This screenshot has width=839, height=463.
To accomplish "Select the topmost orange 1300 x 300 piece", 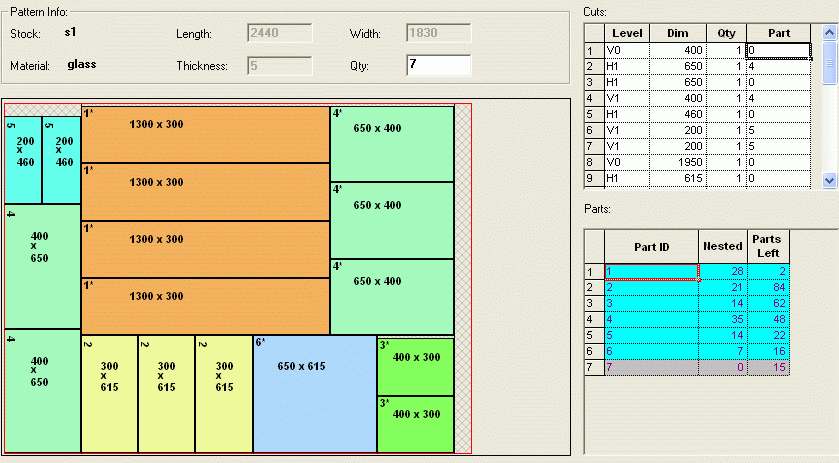I will pos(206,134).
